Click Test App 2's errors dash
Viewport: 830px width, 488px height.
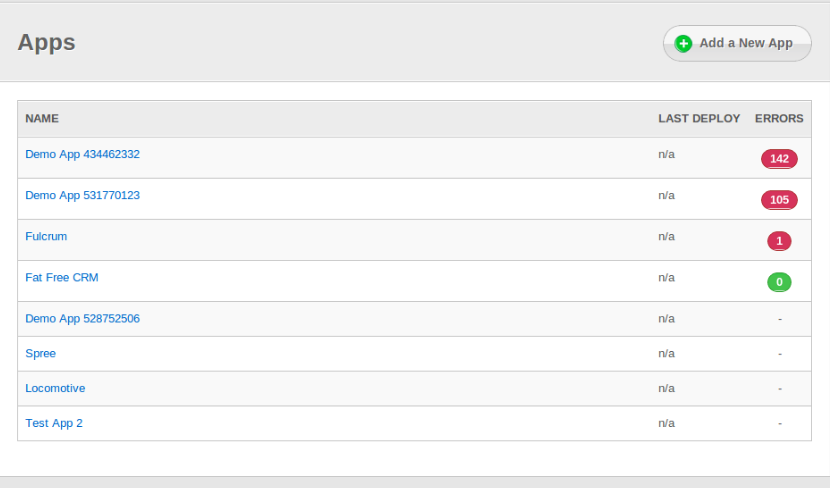[779, 424]
